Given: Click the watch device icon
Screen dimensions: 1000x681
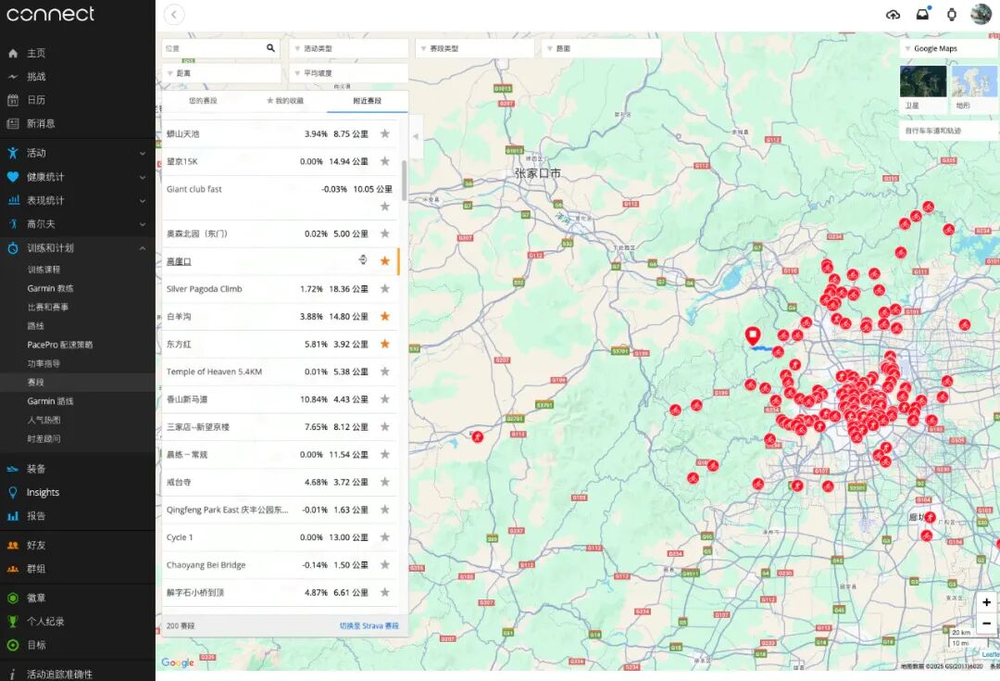Looking at the screenshot, I should 952,14.
